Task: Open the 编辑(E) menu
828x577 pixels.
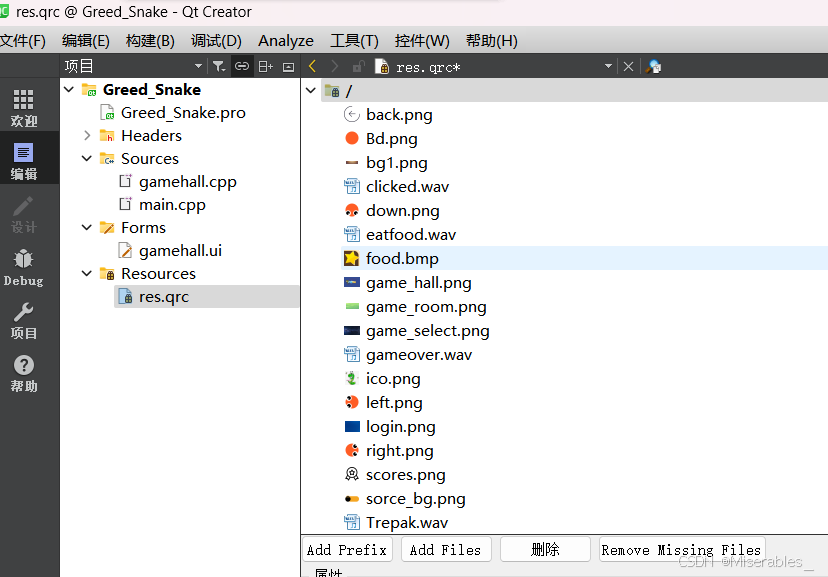Action: [86, 41]
